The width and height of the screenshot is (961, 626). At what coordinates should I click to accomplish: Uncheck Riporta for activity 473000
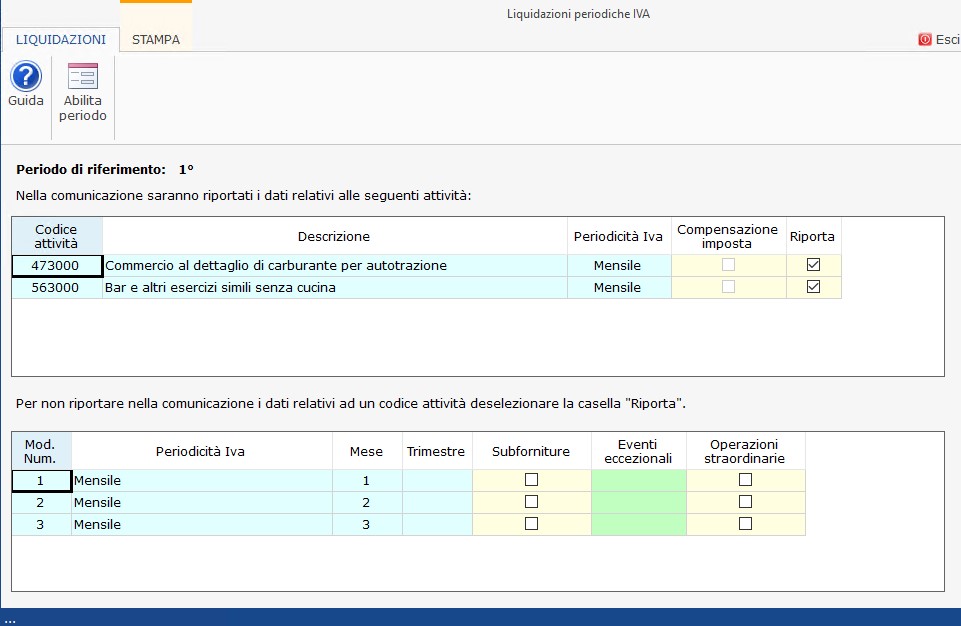click(813, 265)
